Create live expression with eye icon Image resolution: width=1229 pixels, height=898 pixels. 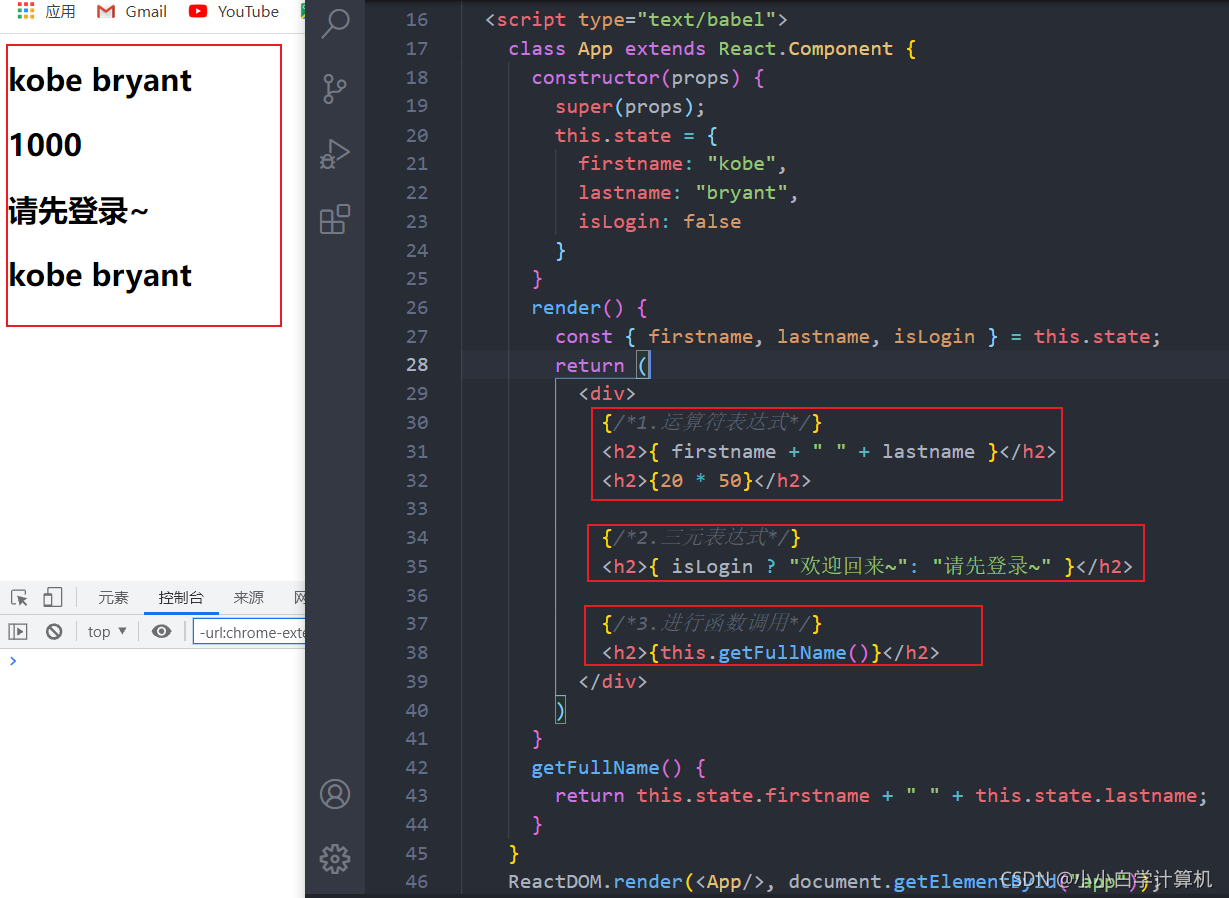(x=161, y=631)
